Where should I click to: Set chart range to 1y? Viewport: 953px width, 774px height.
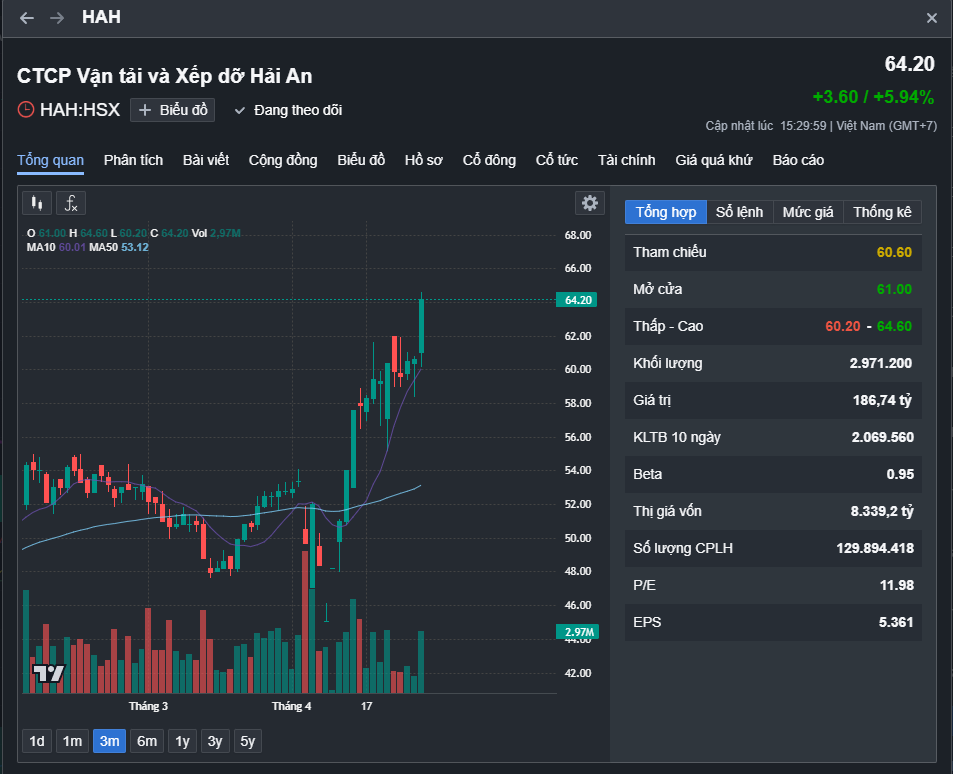182,741
